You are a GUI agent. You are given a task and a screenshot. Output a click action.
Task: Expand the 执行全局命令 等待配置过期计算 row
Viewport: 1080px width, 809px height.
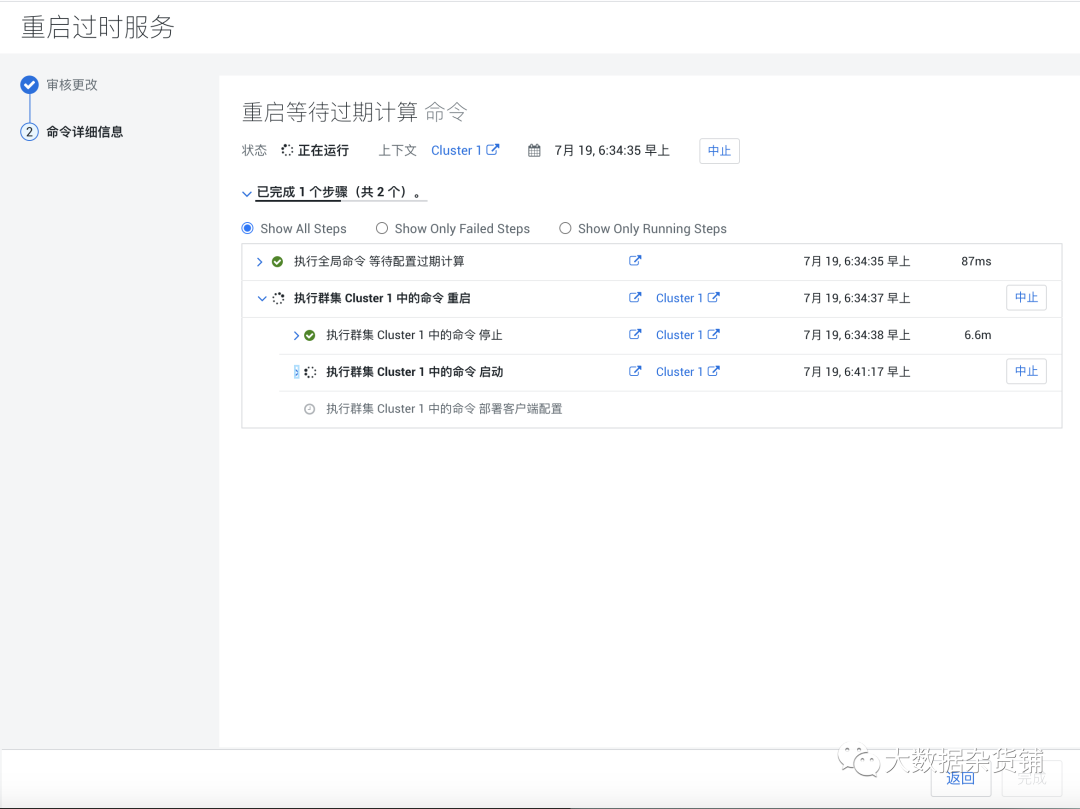click(260, 262)
